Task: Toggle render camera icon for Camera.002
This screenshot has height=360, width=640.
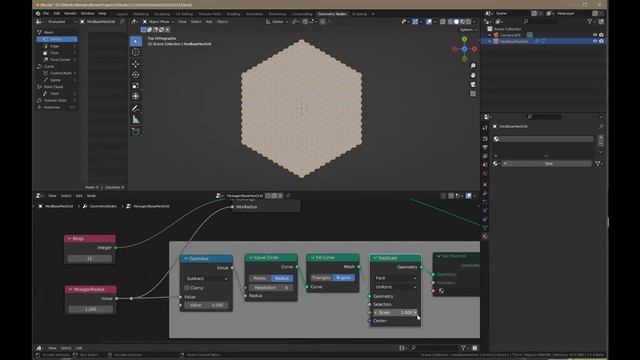Action: tap(601, 35)
